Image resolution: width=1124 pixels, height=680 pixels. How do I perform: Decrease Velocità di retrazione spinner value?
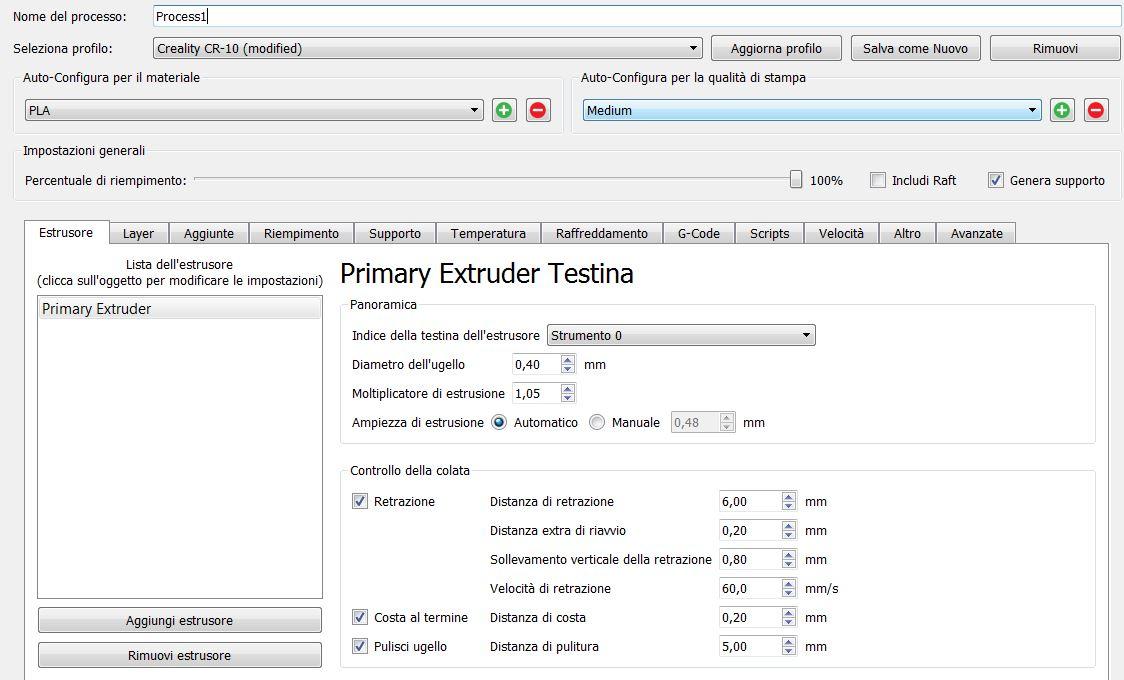pyautogui.click(x=789, y=593)
